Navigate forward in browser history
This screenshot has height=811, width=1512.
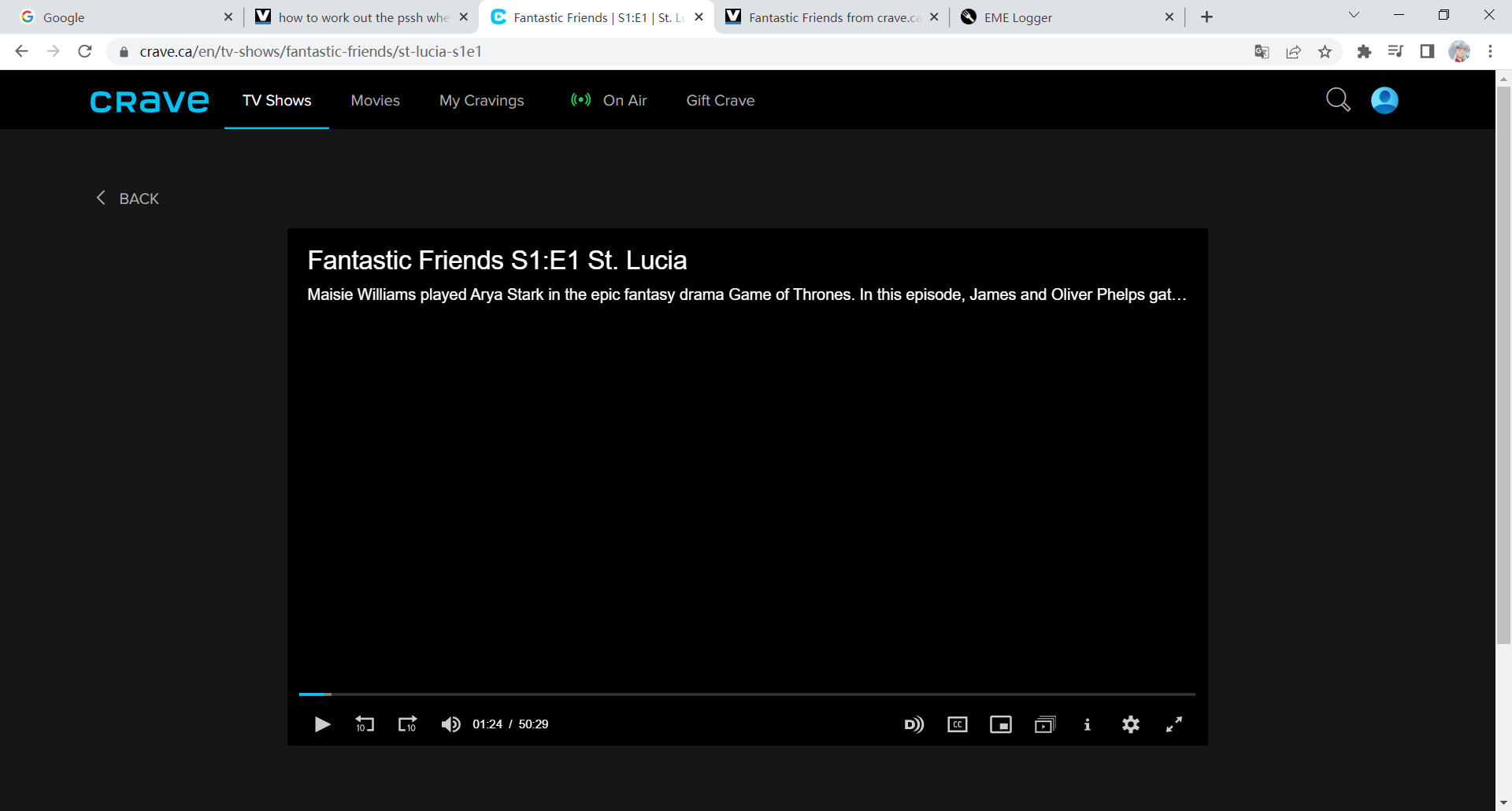(x=53, y=51)
